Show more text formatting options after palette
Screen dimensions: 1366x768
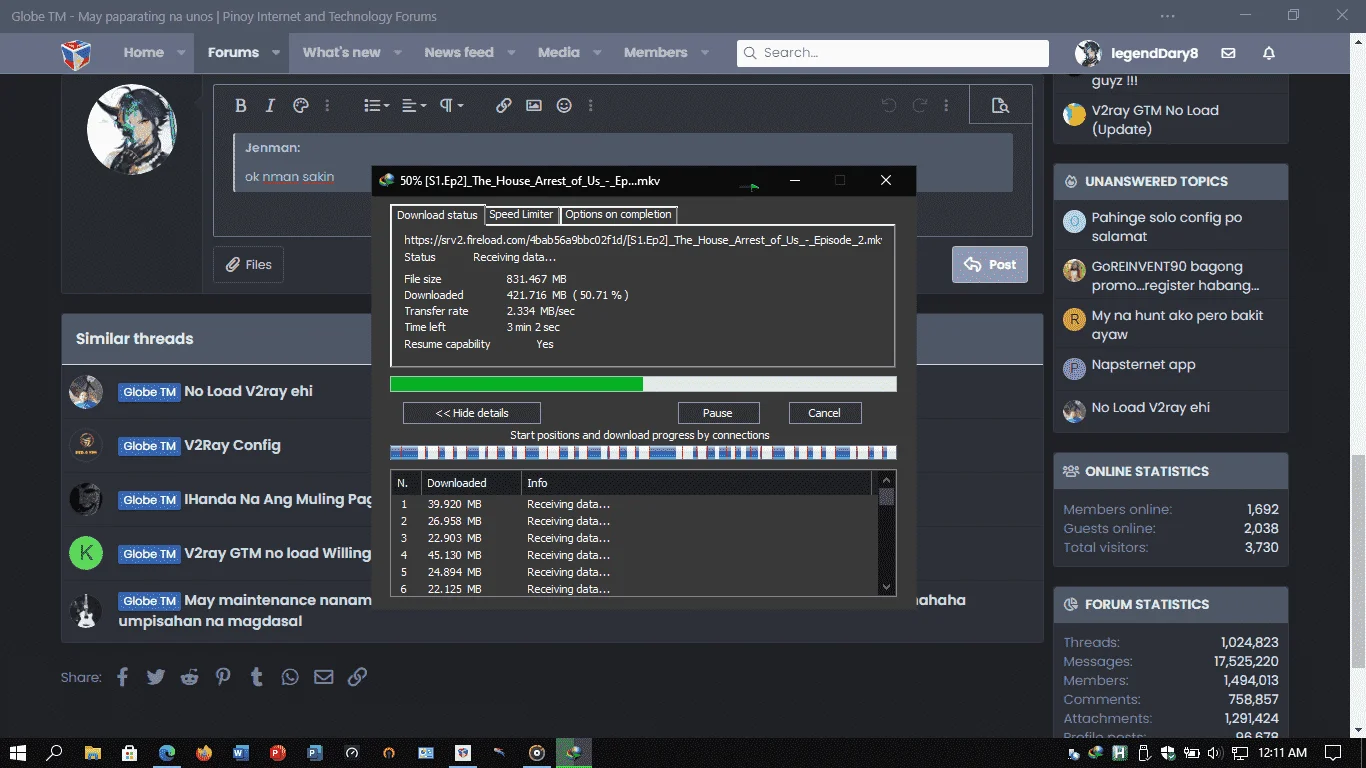point(327,105)
